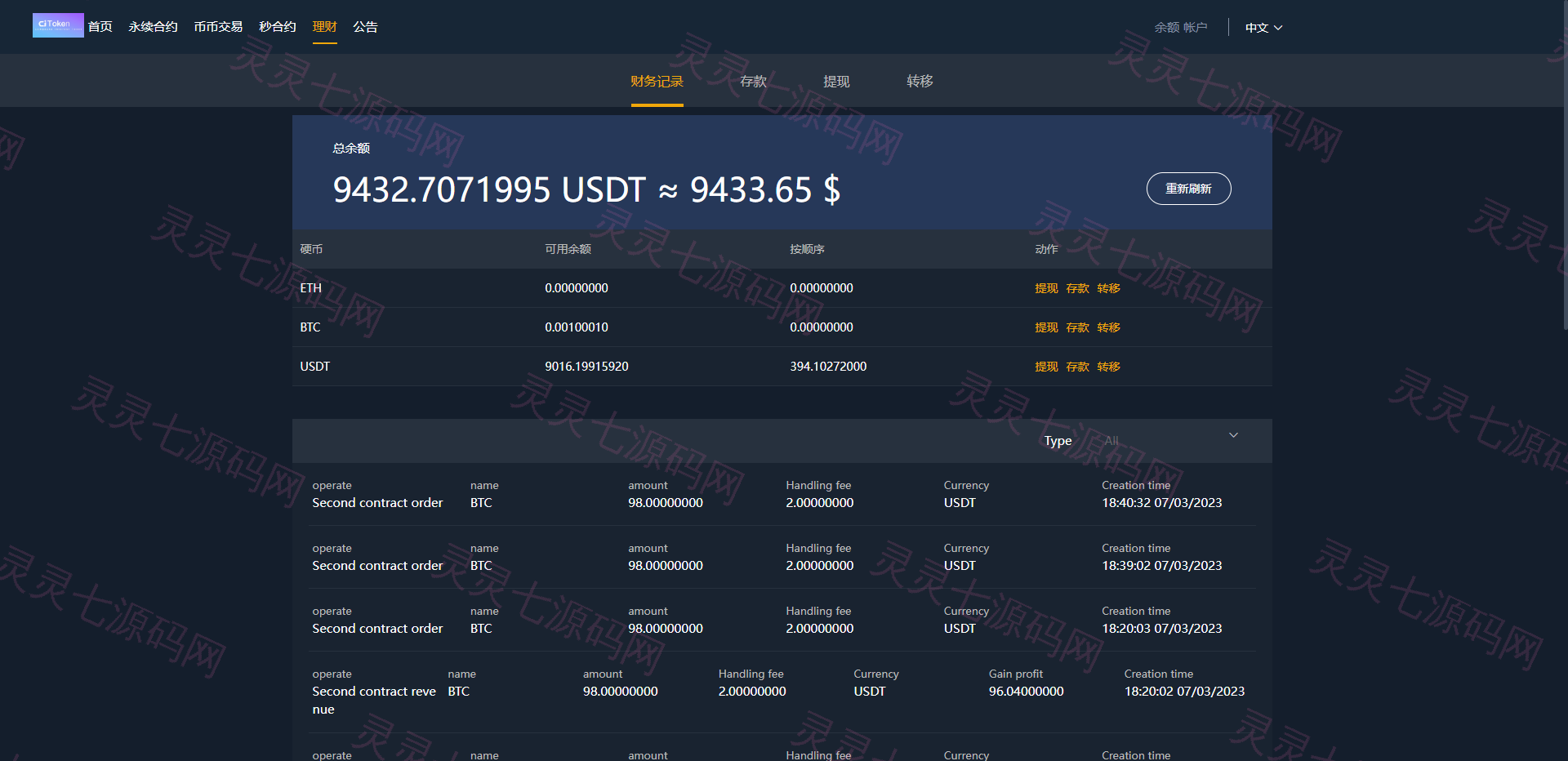
Task: Click 提现 in the BTC row
Action: point(1046,327)
